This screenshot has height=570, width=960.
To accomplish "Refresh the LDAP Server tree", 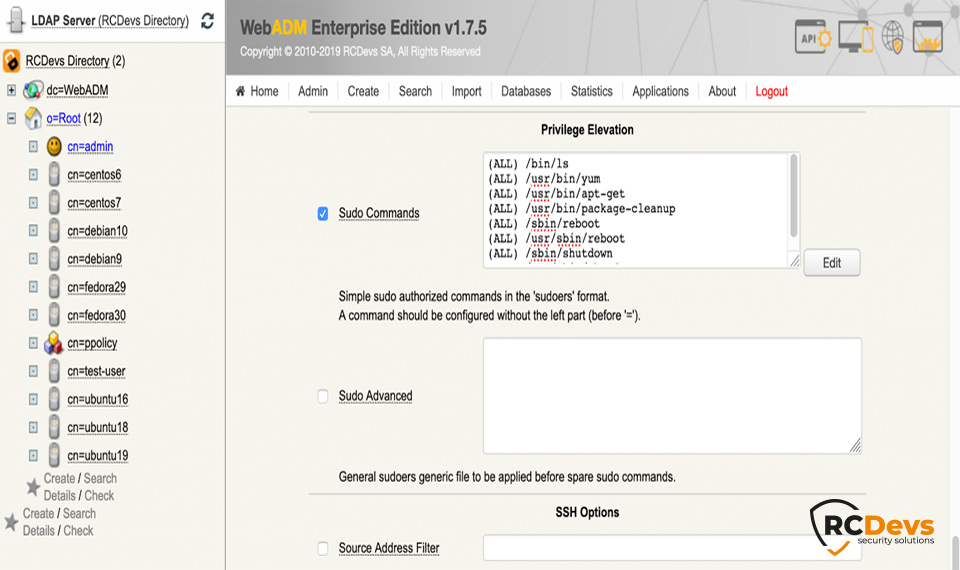I will click(x=207, y=20).
